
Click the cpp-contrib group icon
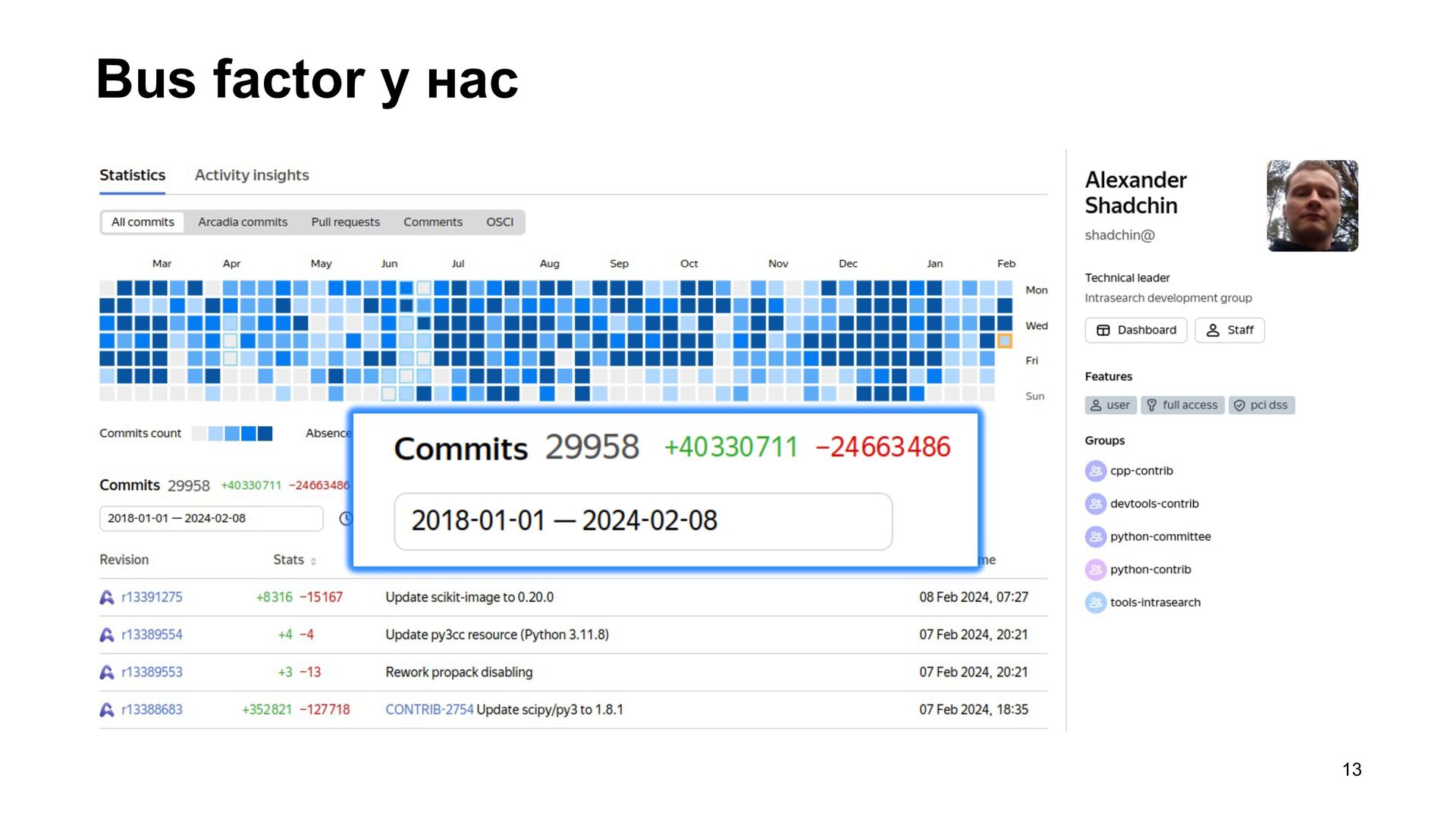1095,471
